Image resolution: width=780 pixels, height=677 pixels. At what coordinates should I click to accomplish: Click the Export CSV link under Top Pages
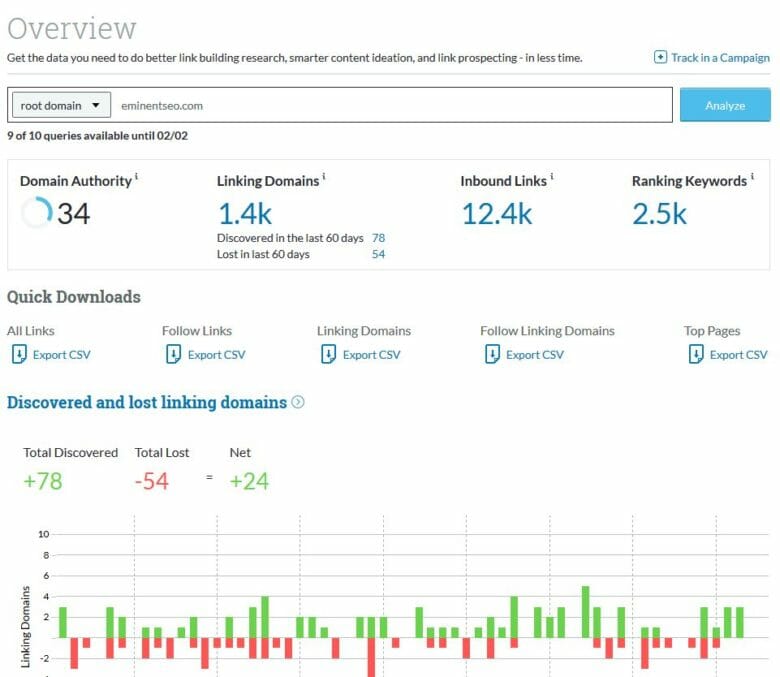click(x=738, y=354)
